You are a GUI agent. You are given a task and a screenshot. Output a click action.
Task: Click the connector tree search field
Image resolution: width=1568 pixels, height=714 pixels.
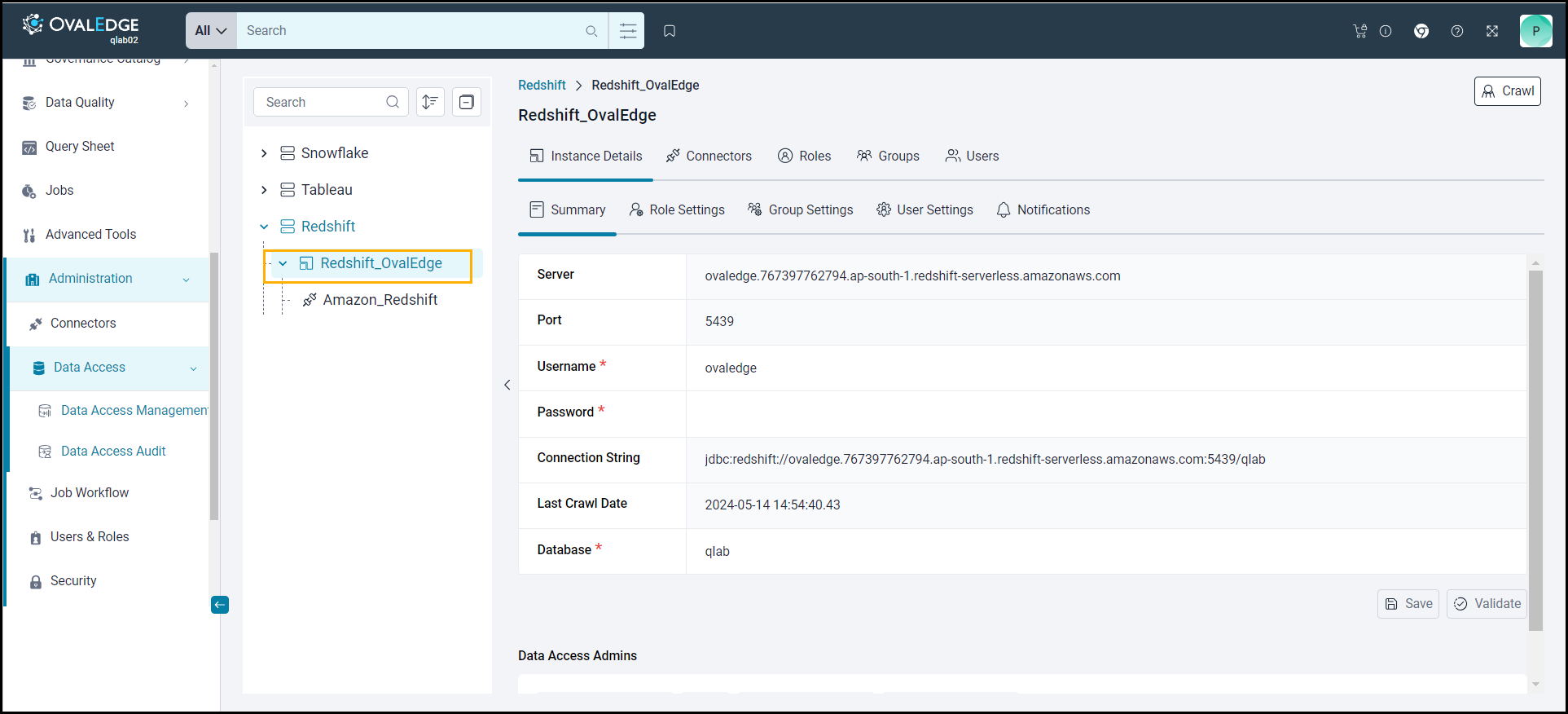[323, 102]
